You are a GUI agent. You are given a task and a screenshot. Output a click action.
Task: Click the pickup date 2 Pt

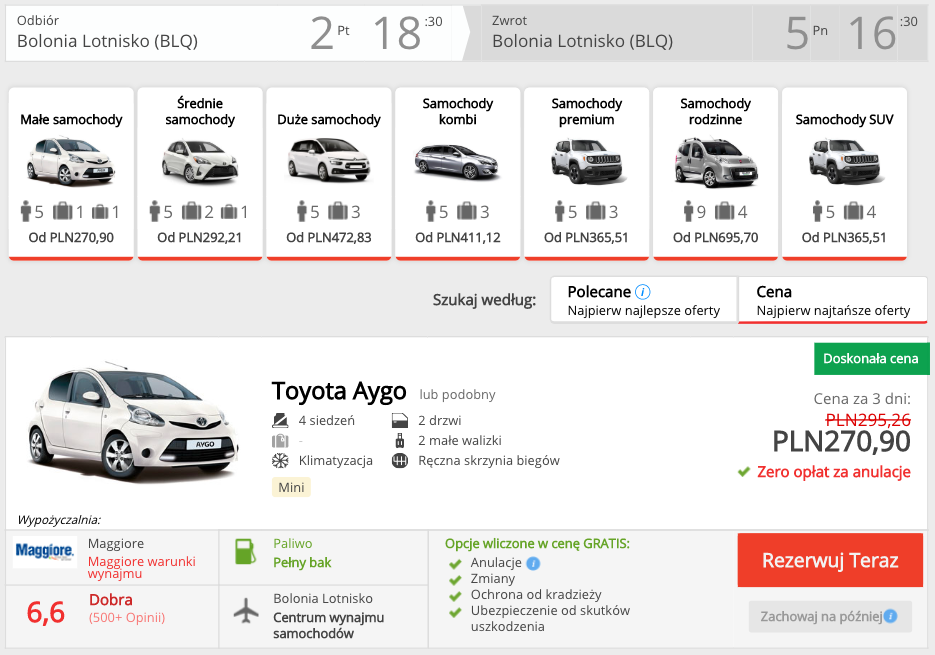pos(330,33)
